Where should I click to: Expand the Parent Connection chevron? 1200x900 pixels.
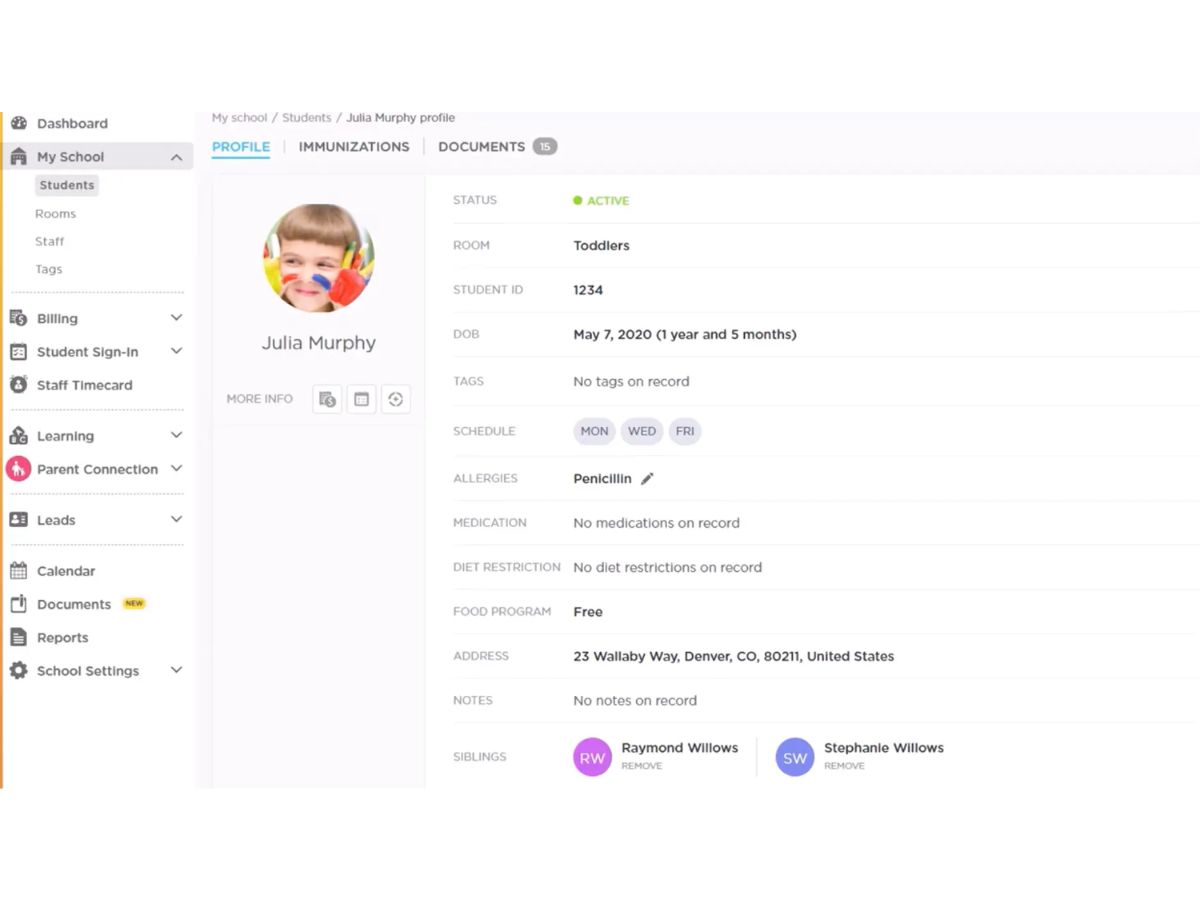[176, 469]
